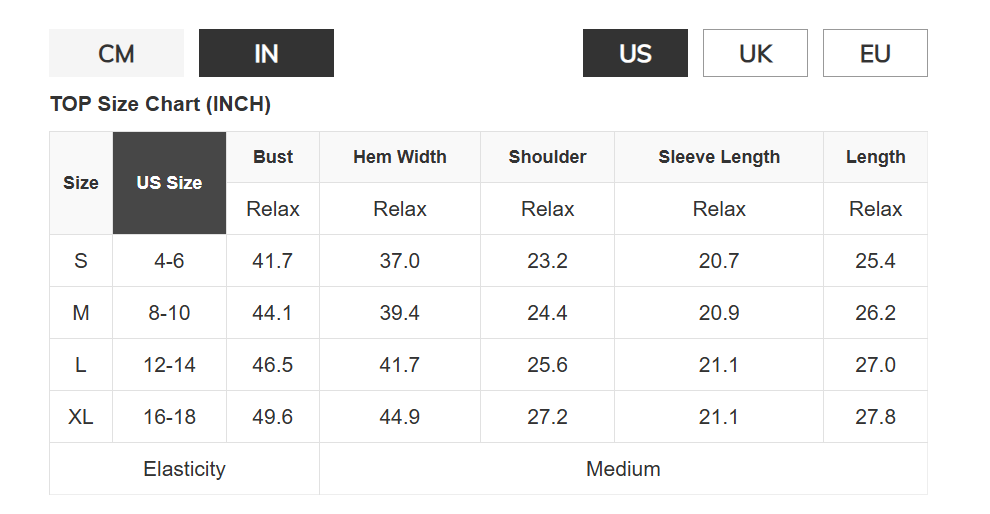Click the Sleeve Length column header
990x514 pixels.
click(719, 157)
